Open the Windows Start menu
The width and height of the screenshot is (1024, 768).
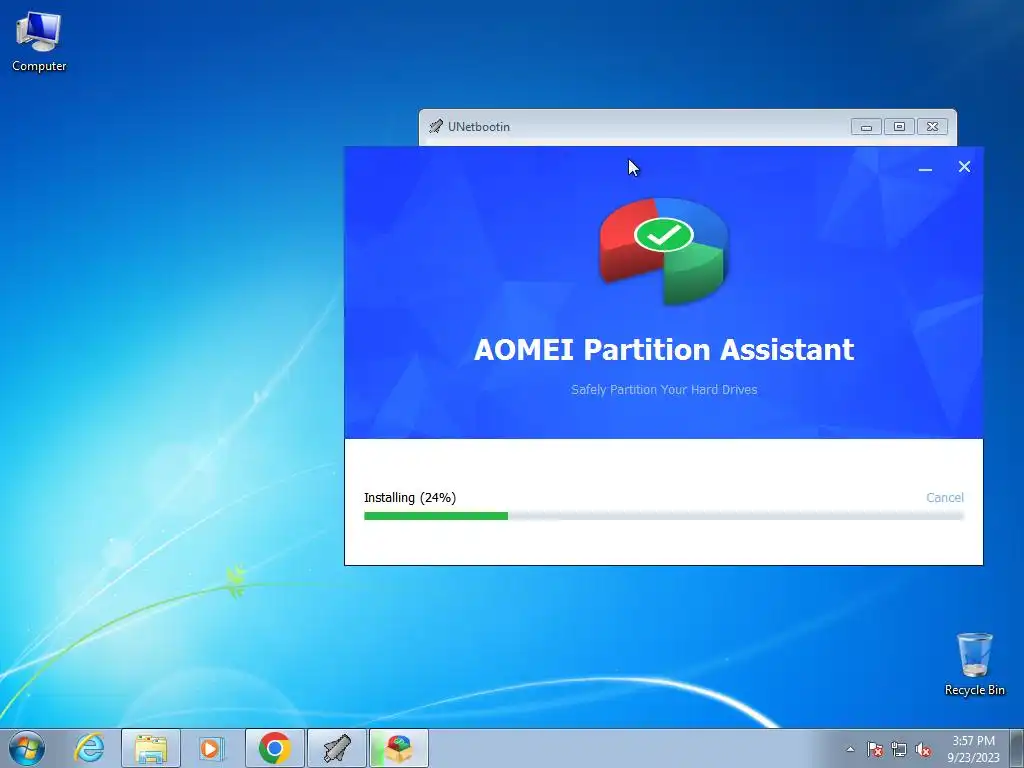(27, 748)
